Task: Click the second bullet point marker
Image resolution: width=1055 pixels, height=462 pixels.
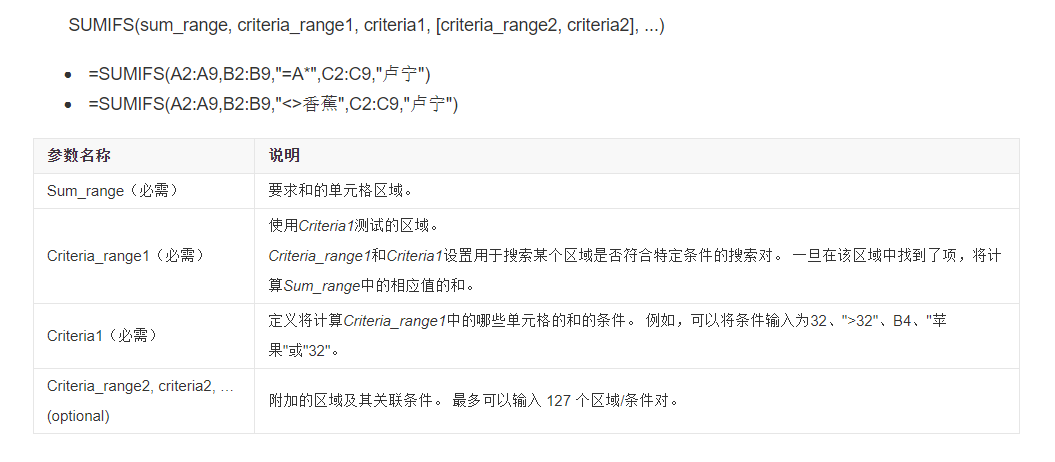Action: pyautogui.click(x=67, y=104)
